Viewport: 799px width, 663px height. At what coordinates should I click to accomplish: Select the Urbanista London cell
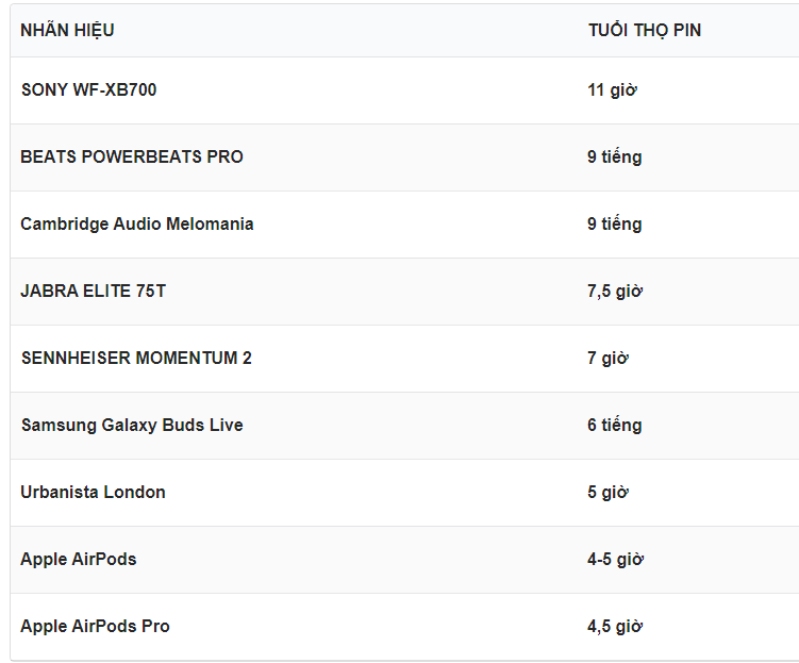click(x=93, y=492)
